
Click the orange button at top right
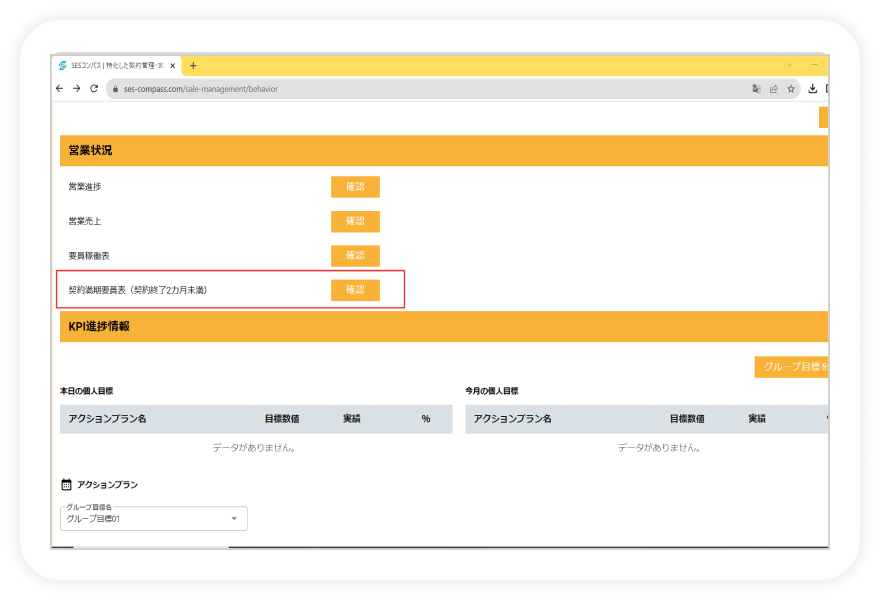(823, 117)
